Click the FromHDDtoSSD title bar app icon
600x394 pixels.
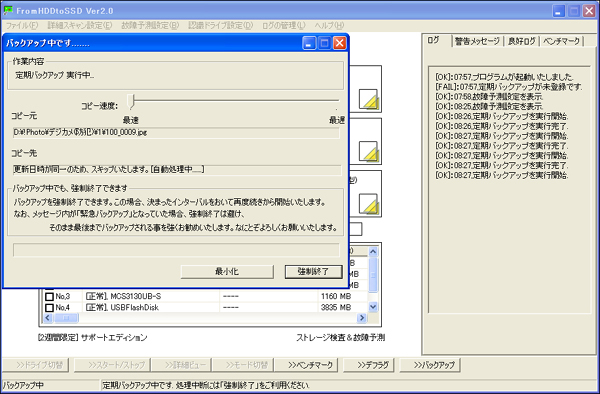(8, 11)
